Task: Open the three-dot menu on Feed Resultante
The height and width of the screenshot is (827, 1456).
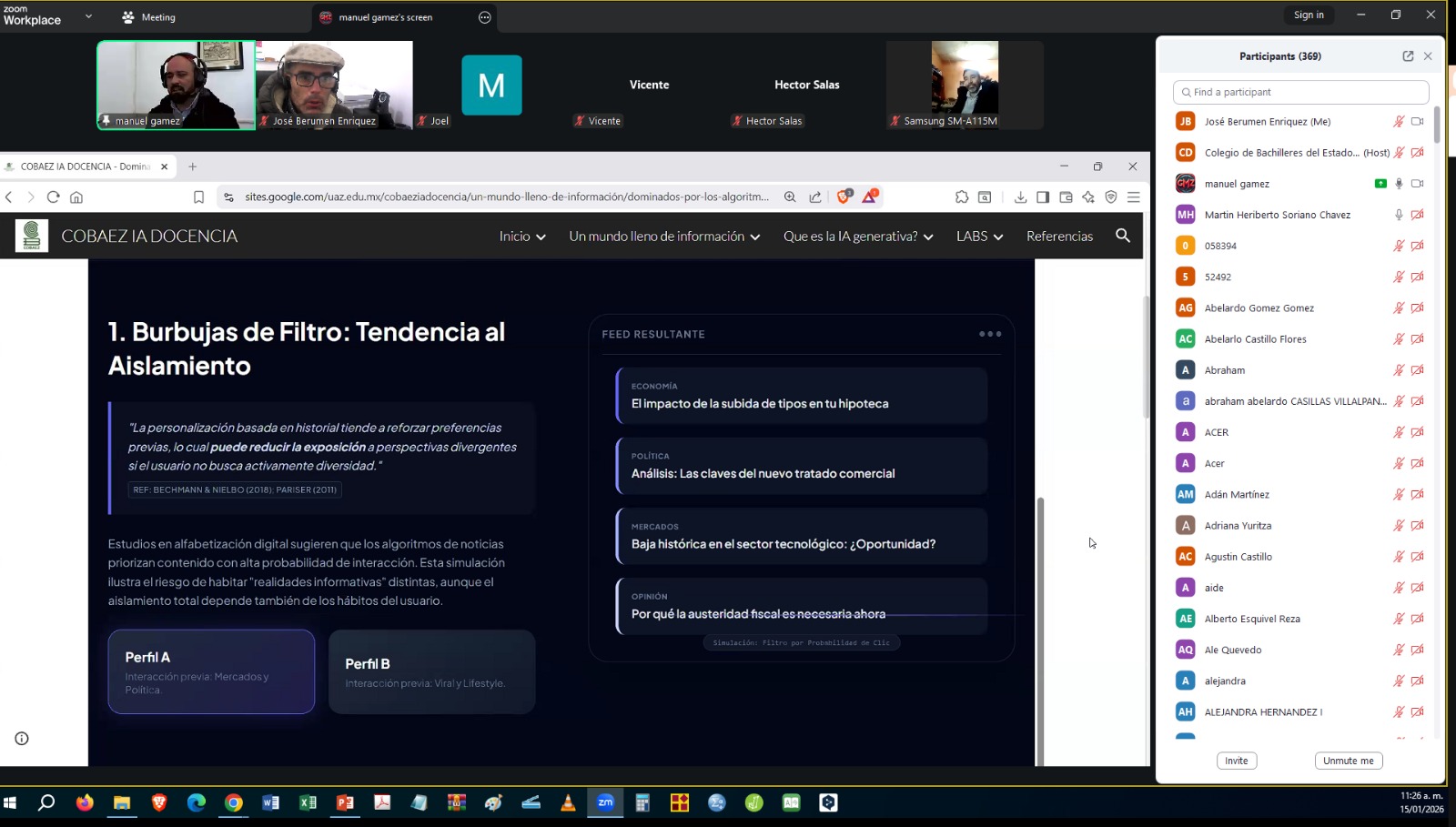Action: click(989, 334)
